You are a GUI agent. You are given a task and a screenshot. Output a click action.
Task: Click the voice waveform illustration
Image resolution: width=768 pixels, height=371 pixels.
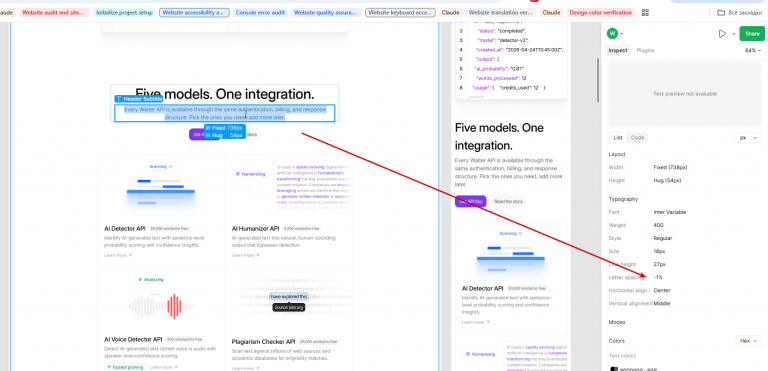tap(161, 306)
